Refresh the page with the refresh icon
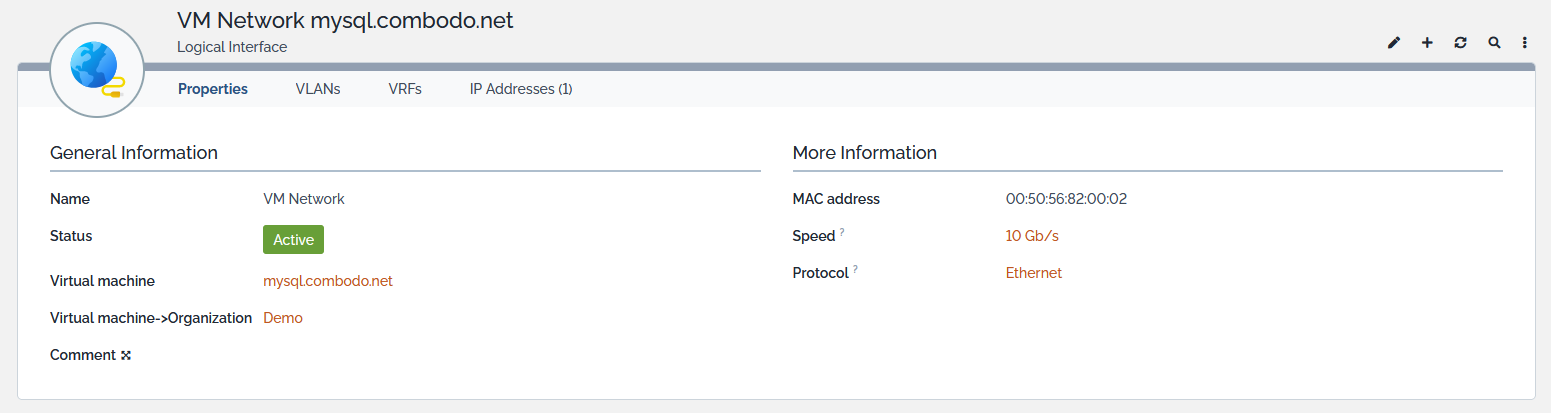 pos(1461,43)
